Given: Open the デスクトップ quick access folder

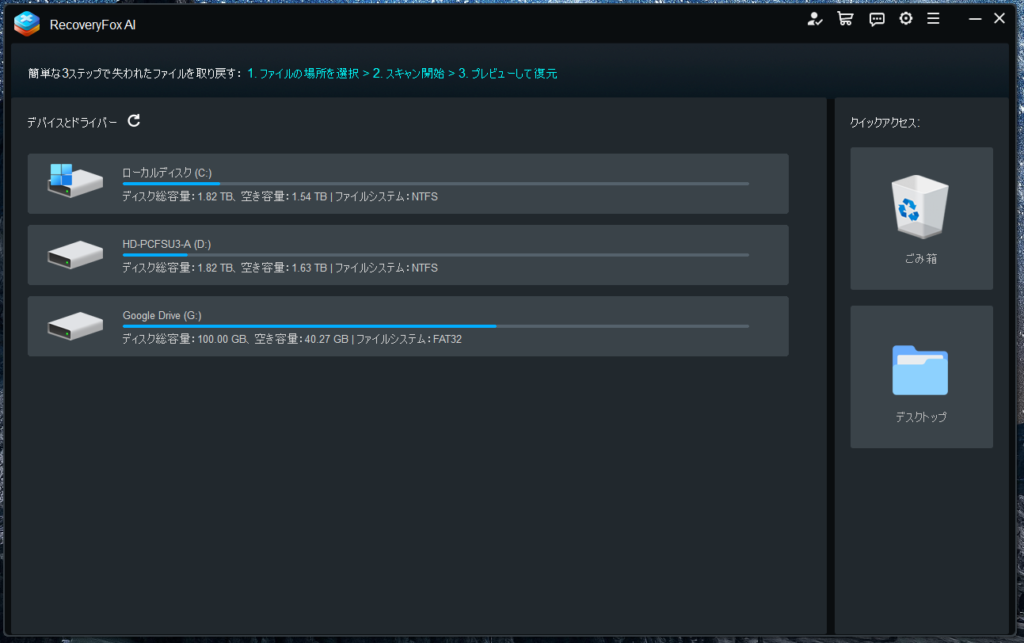Looking at the screenshot, I should pos(921,377).
